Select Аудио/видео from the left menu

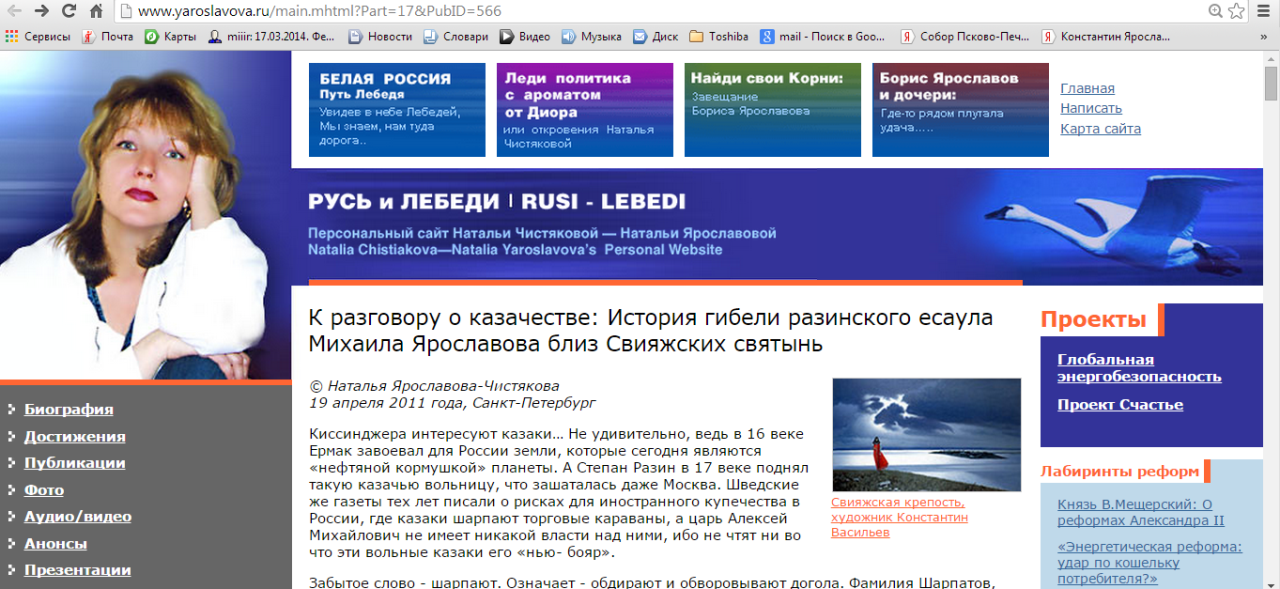pos(77,517)
